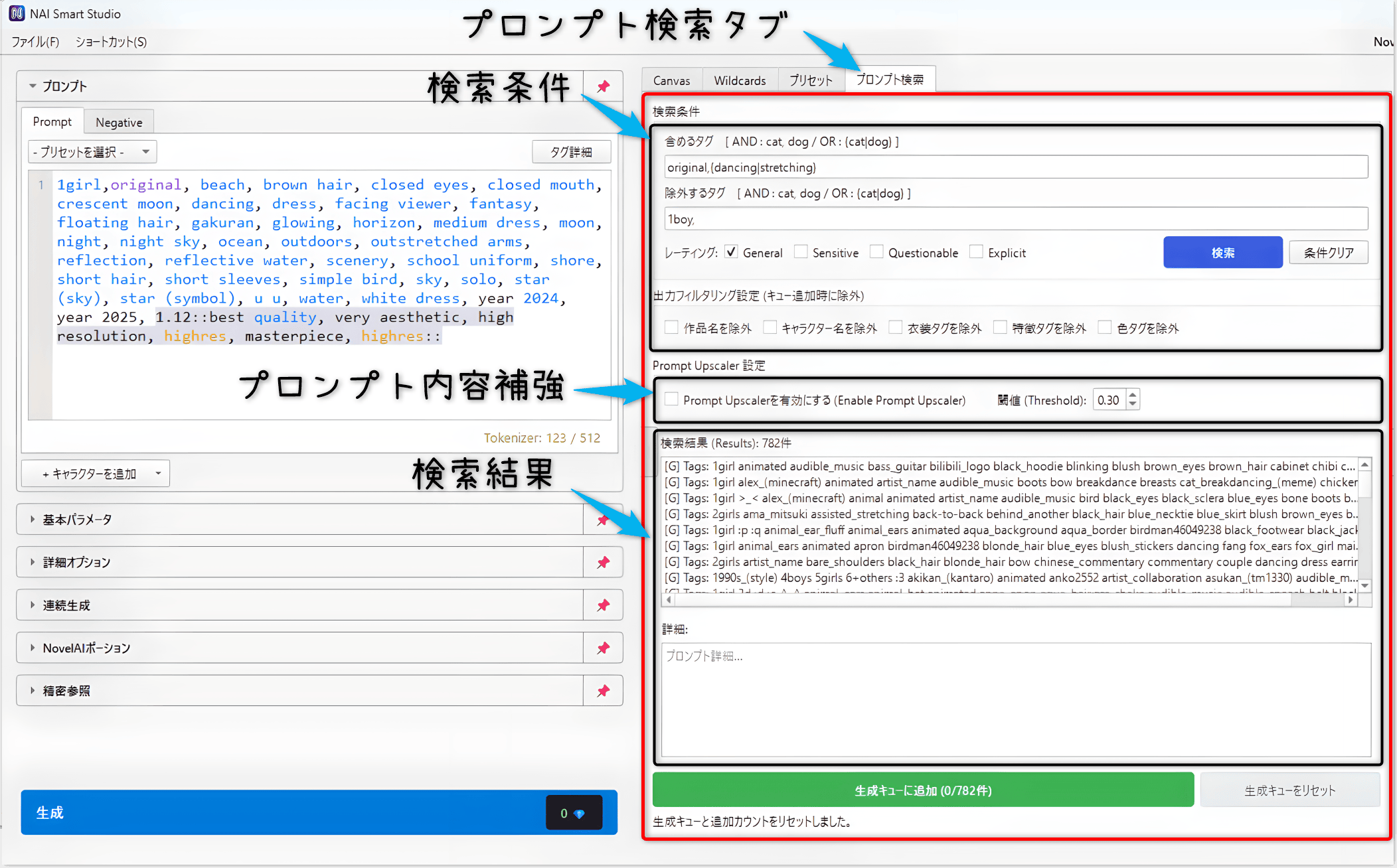This screenshot has height=868, width=1397.
Task: Click the 検索 search button
Action: point(1222,252)
